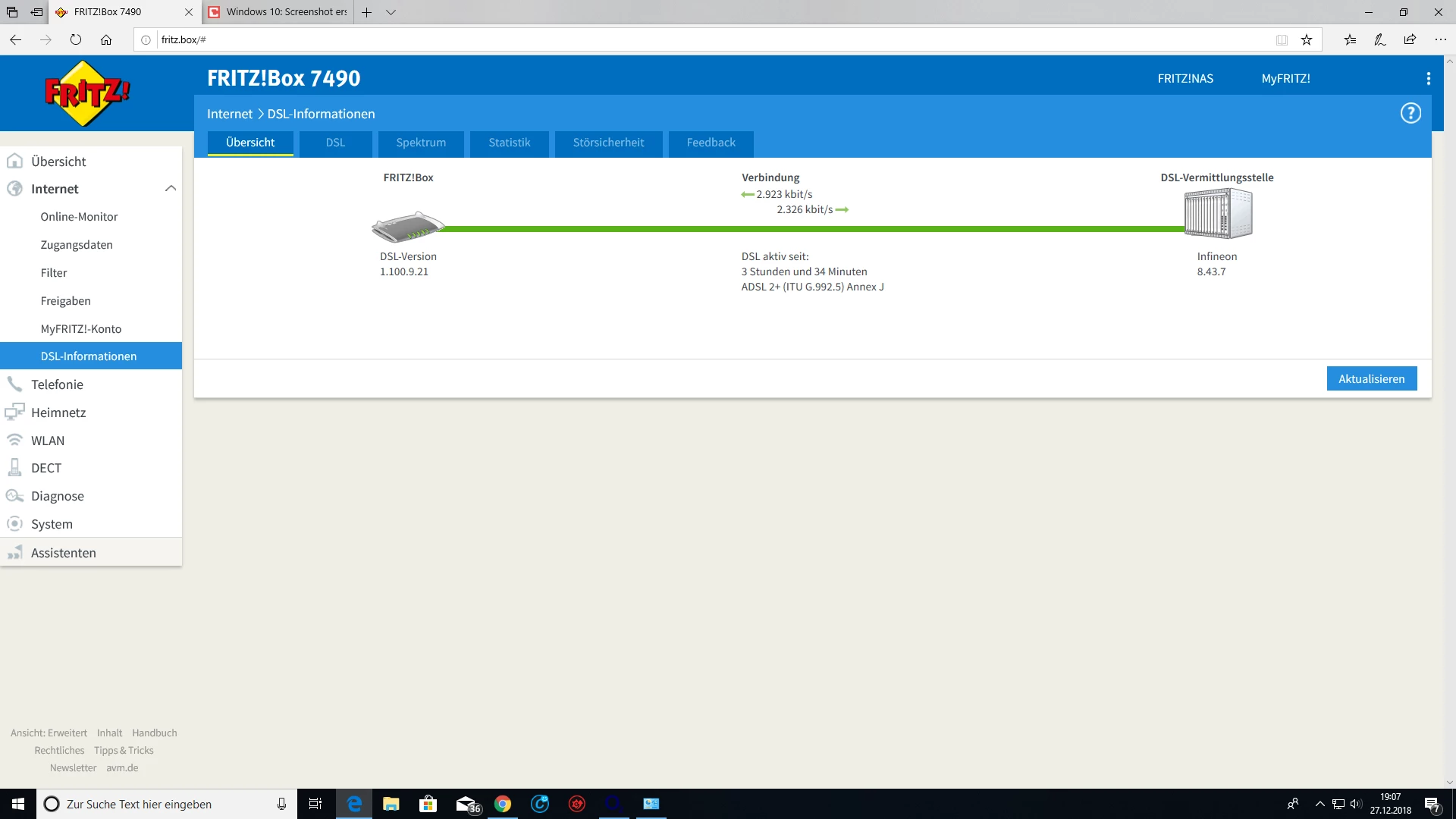Screen dimensions: 1456x819
Task: Open WLAN section in sidebar
Action: pos(47,441)
